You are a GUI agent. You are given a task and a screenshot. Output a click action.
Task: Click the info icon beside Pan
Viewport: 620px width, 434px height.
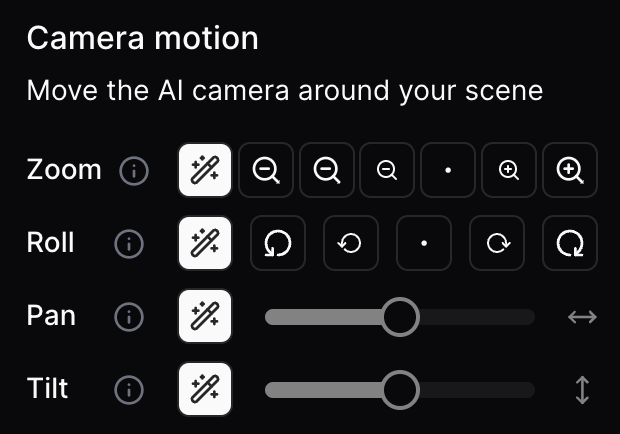point(129,317)
